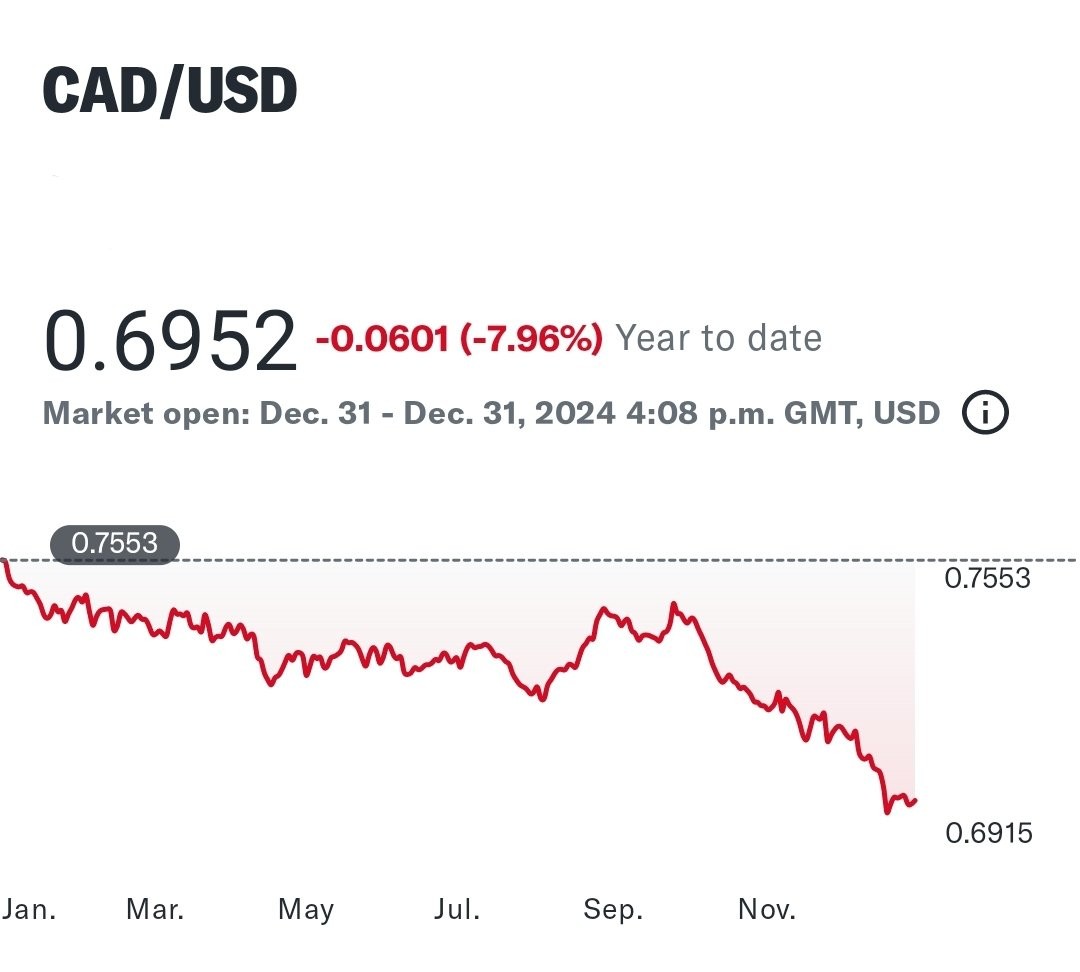Click the Sep. x-axis label
This screenshot has width=1080, height=972.
(612, 909)
